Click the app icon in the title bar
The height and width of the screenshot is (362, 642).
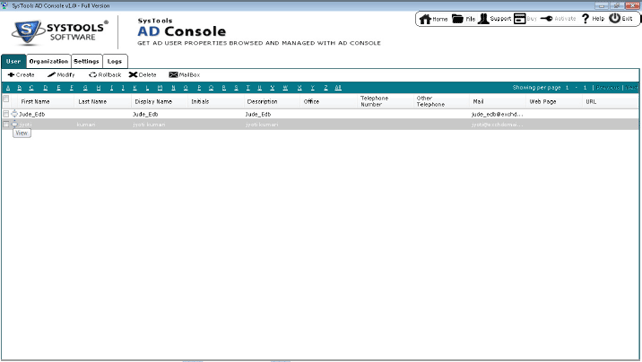pos(5,6)
